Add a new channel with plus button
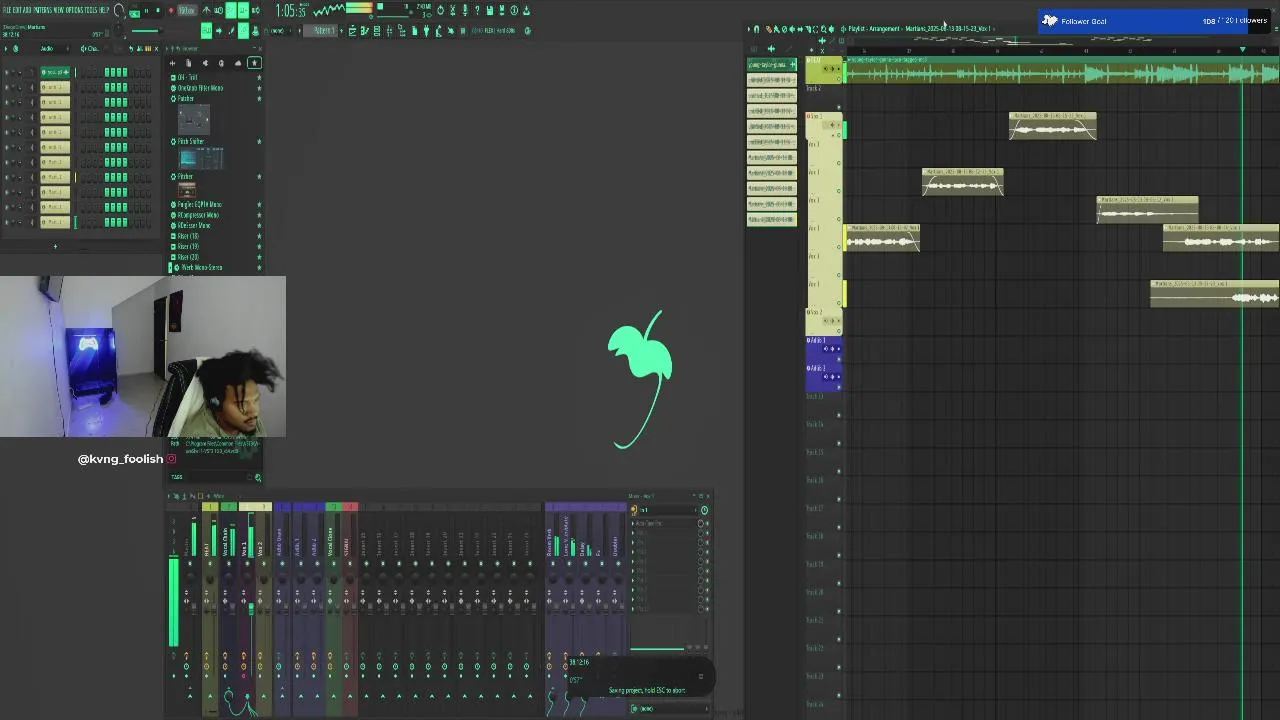1280x720 pixels. (x=55, y=246)
